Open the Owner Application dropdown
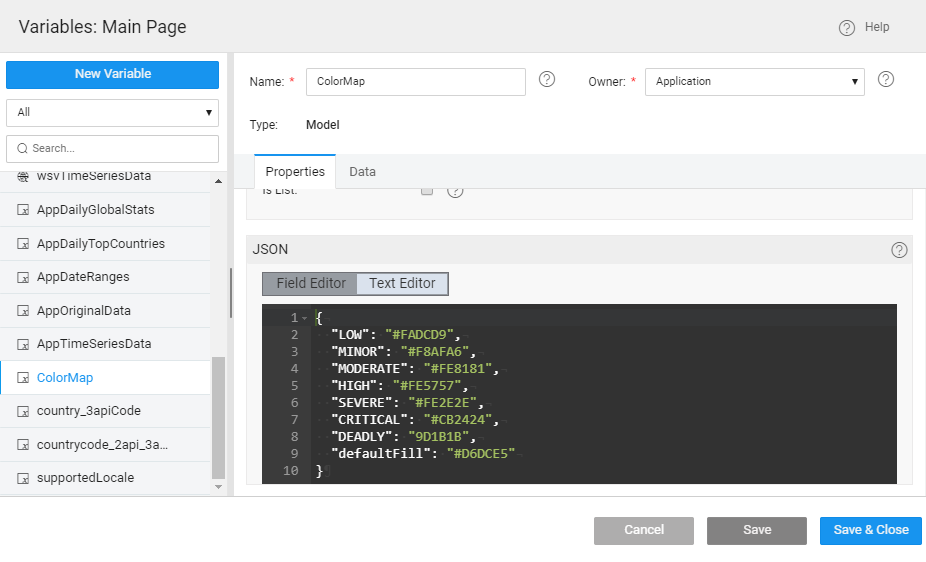The width and height of the screenshot is (926, 562). click(754, 82)
